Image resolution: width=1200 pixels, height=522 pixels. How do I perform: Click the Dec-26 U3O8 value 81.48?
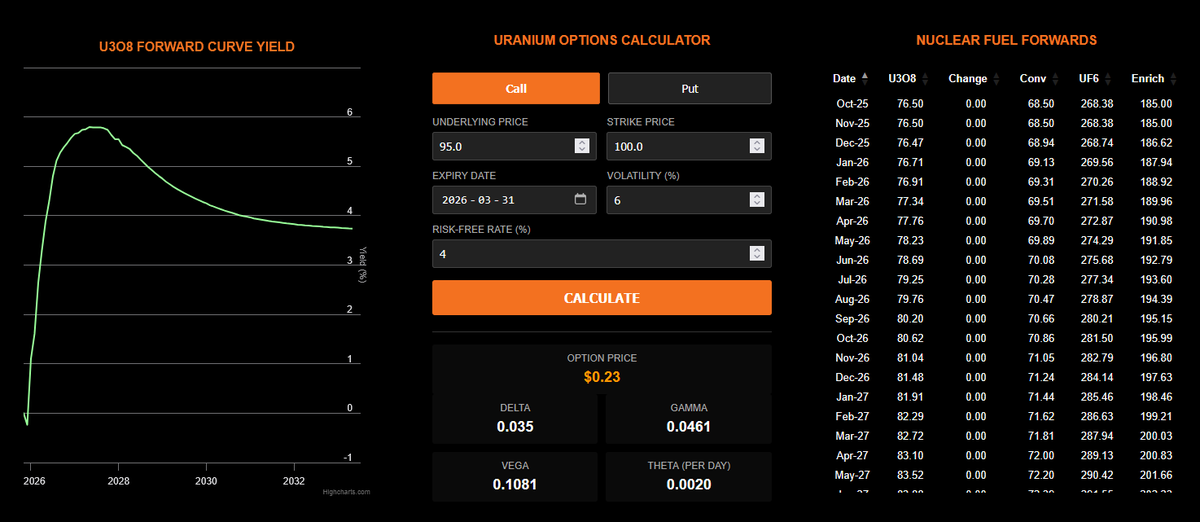[906, 378]
